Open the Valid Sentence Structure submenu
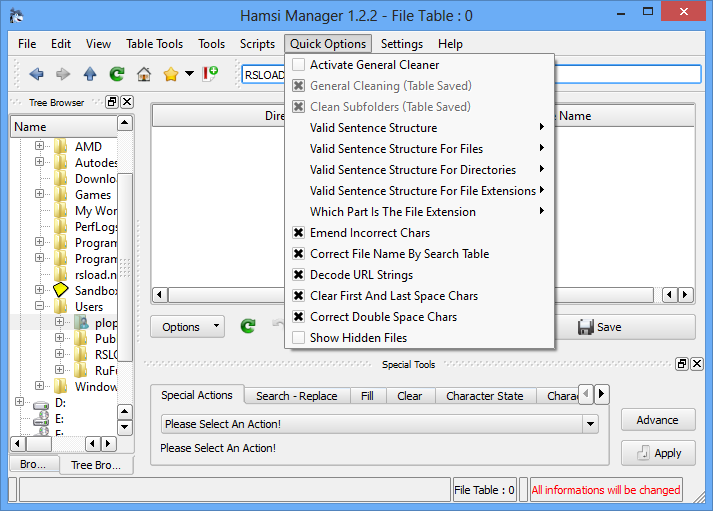This screenshot has height=511, width=713. coord(419,127)
